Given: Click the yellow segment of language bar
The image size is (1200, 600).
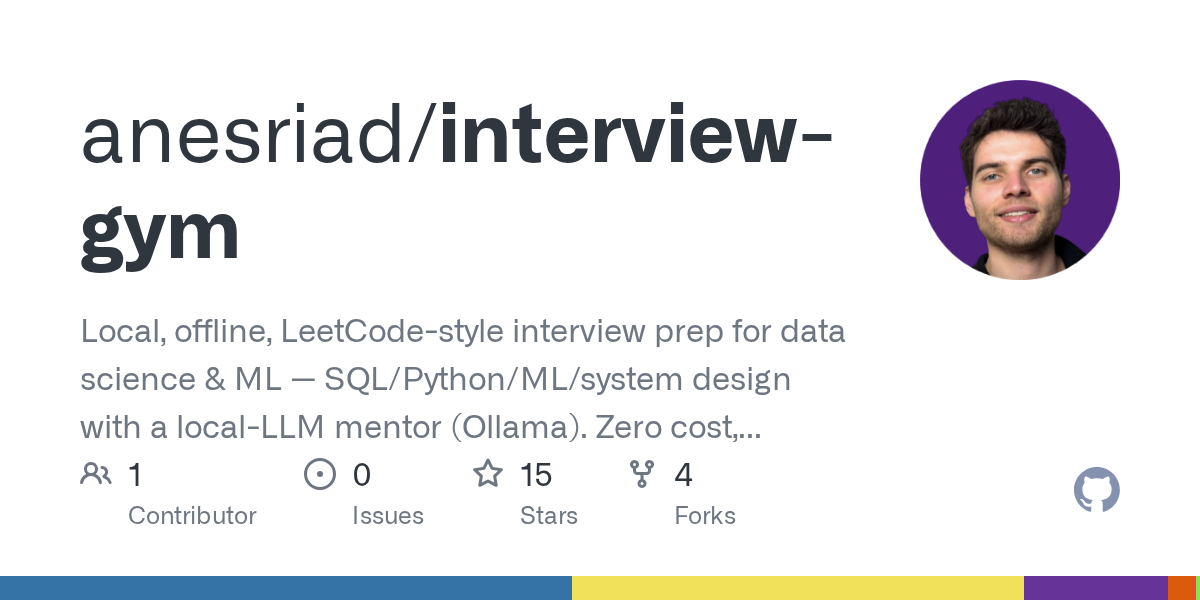Looking at the screenshot, I should tap(798, 588).
